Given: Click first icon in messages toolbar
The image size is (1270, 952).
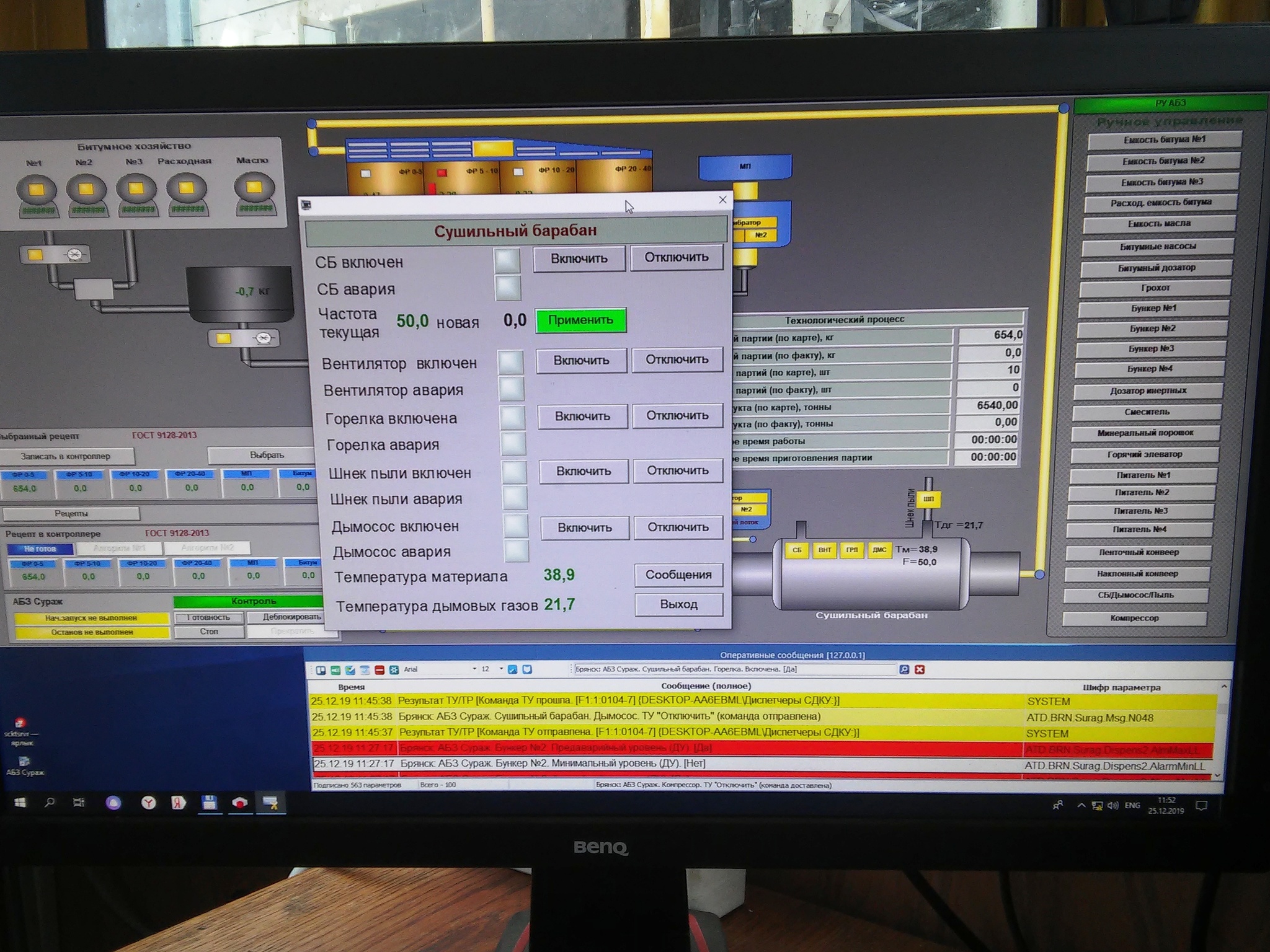Looking at the screenshot, I should [x=321, y=670].
